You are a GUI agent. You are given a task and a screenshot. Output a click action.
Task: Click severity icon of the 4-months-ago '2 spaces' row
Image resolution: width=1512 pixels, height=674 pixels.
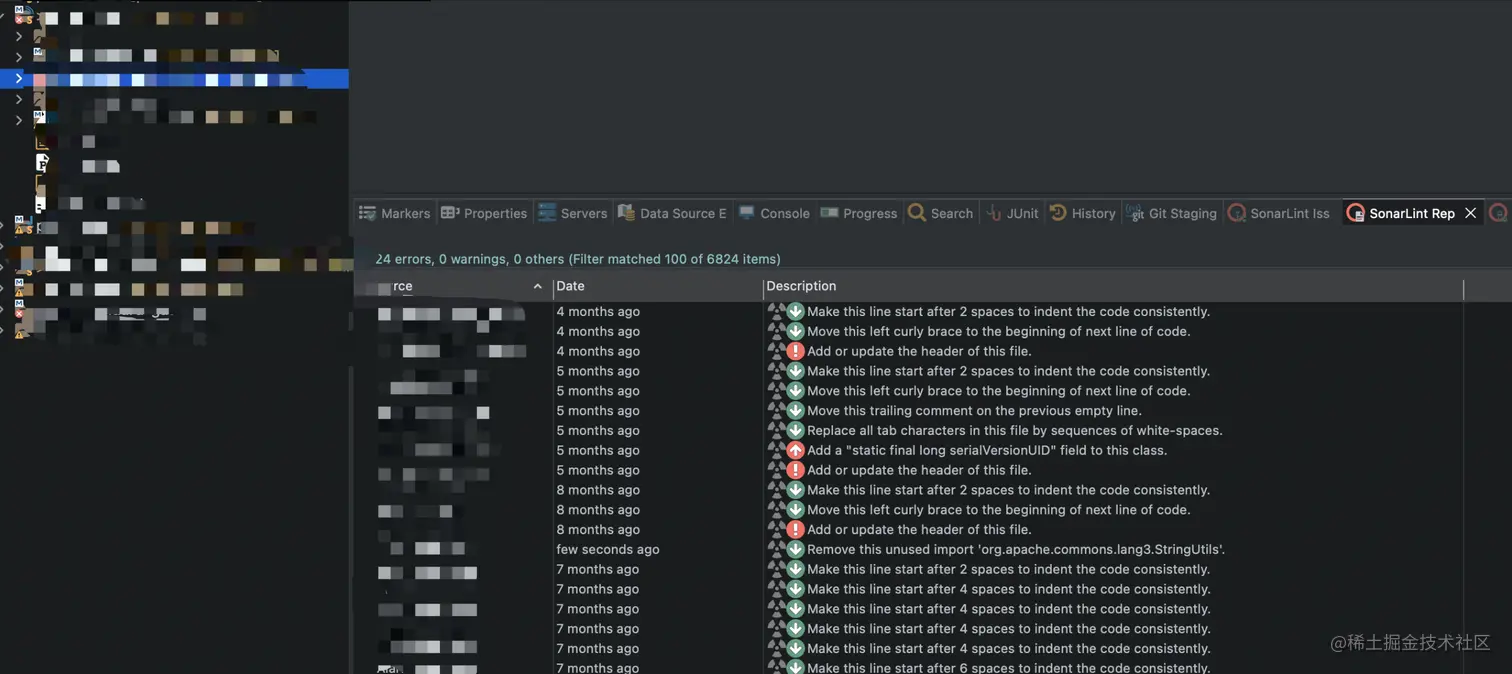click(x=795, y=311)
